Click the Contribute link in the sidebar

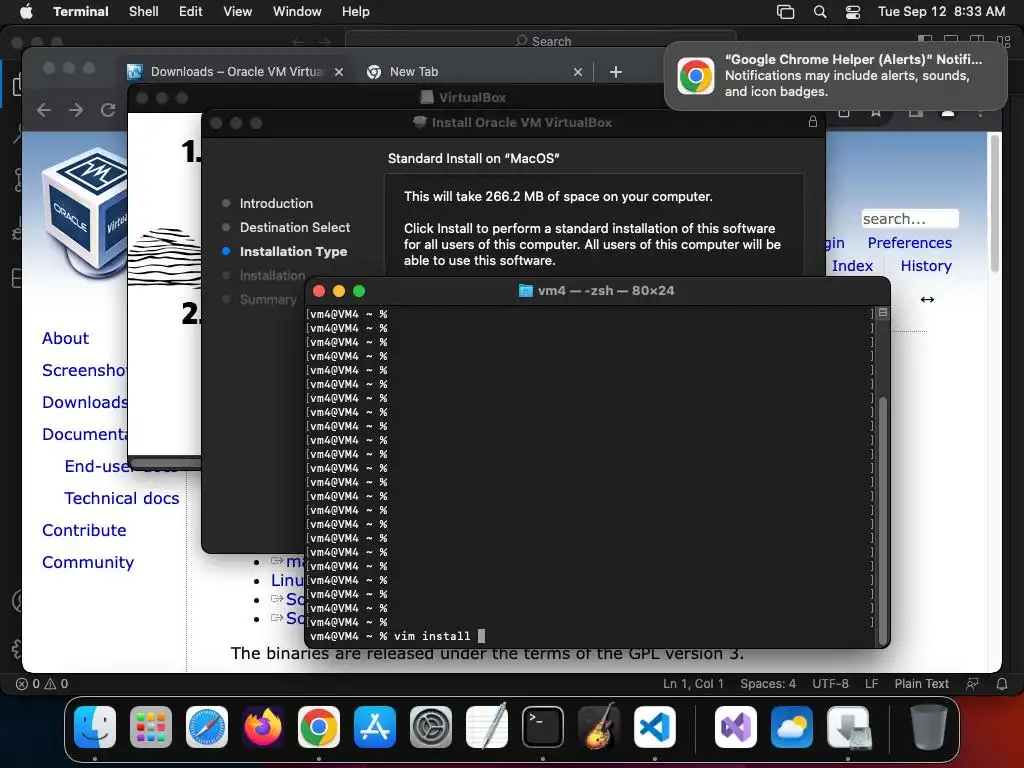coord(84,530)
